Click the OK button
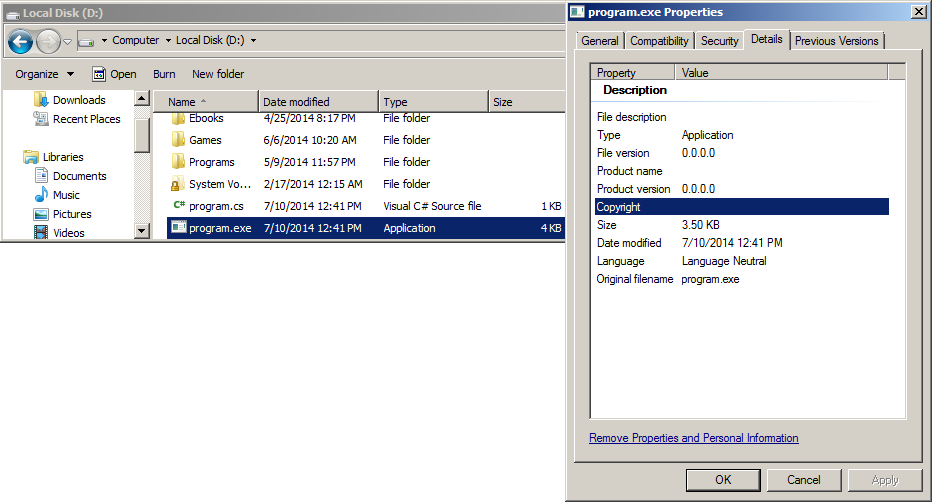This screenshot has width=932, height=502. [723, 480]
